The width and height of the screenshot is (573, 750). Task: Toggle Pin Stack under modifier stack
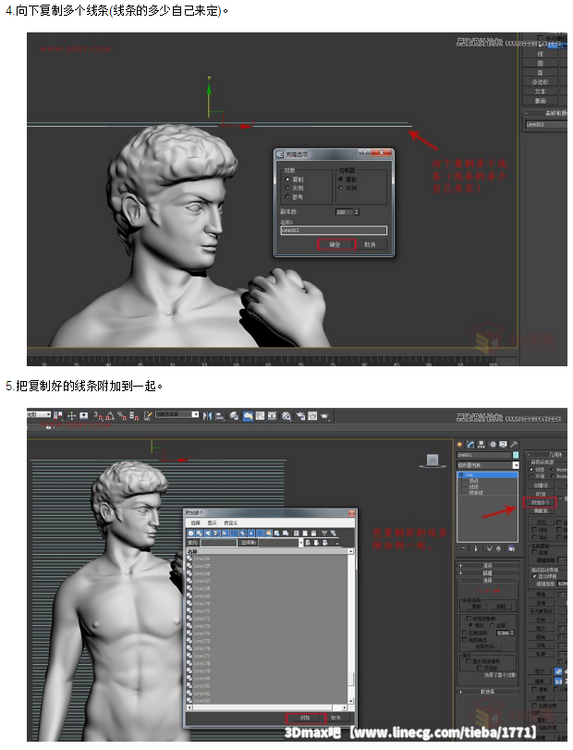[463, 549]
